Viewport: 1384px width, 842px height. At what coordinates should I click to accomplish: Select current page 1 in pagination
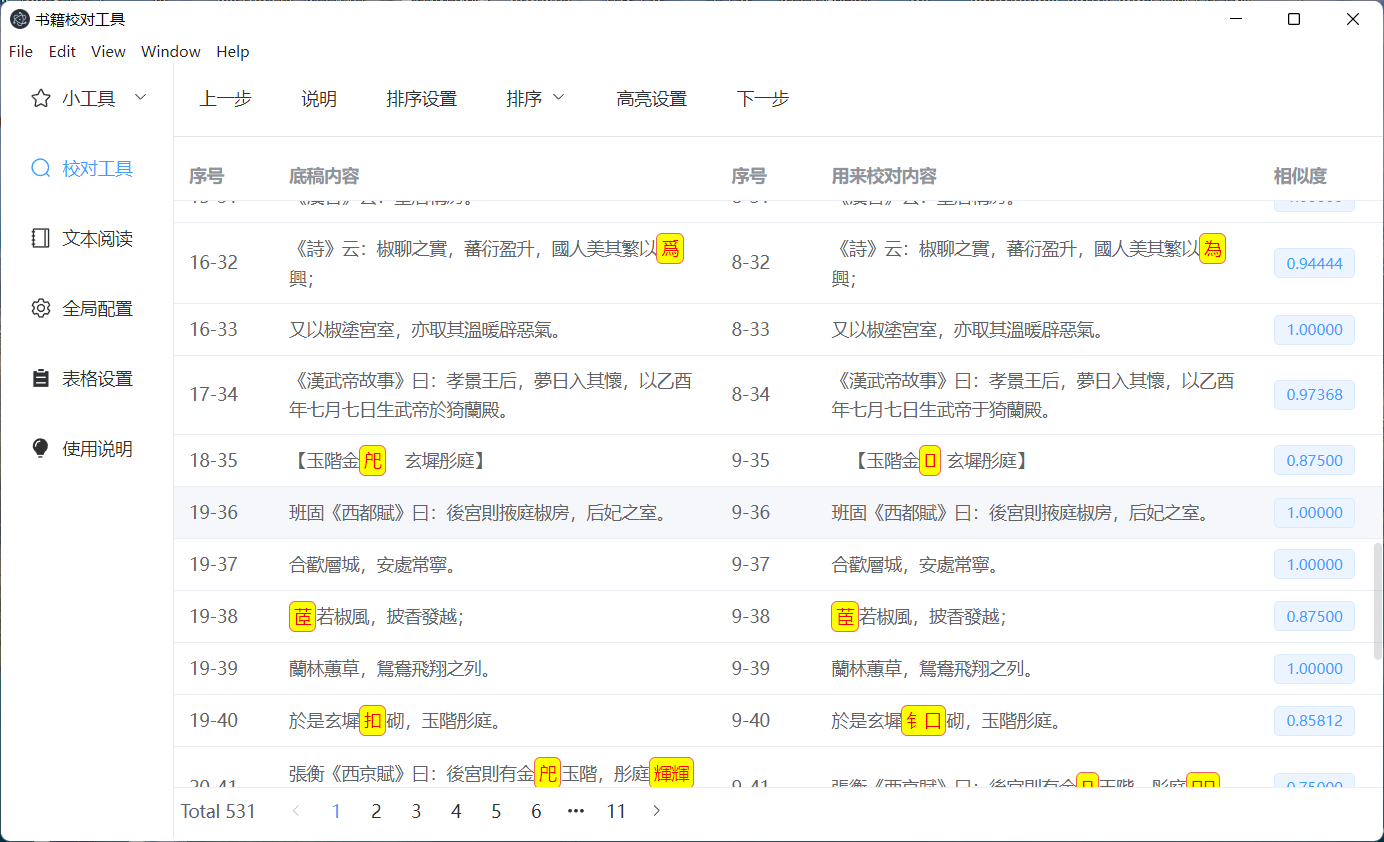point(336,811)
